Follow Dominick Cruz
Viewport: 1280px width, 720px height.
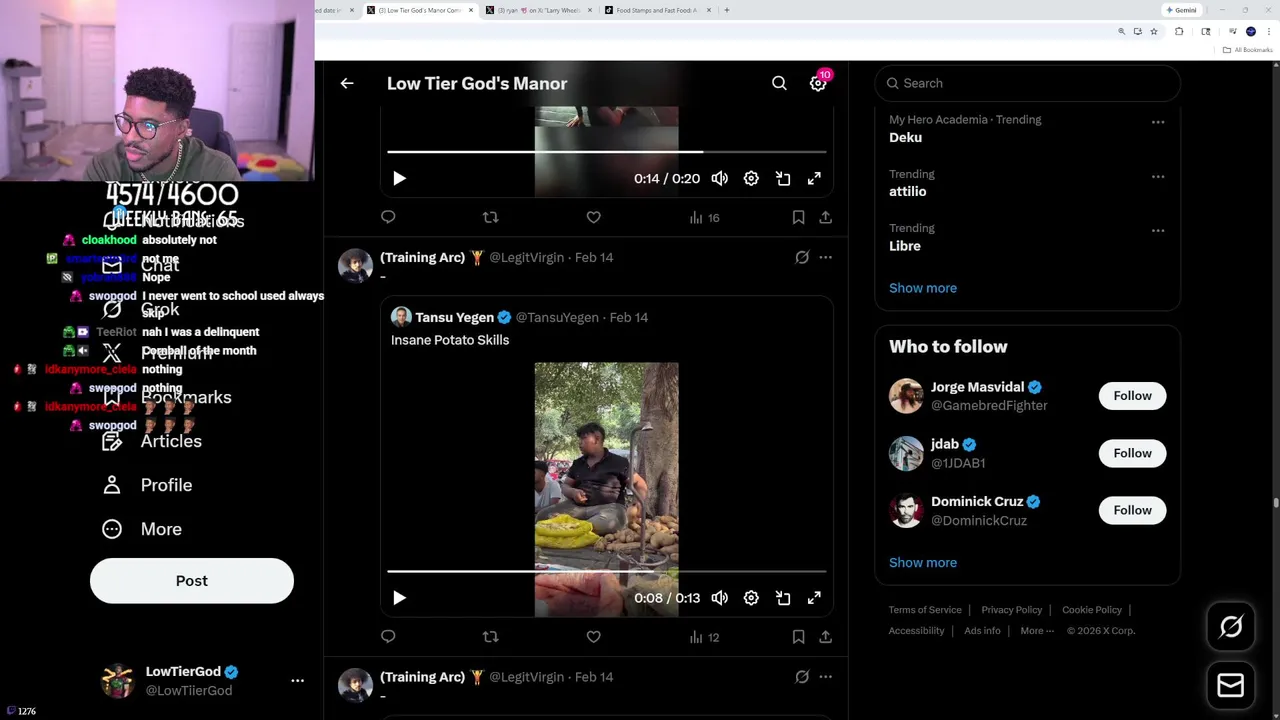tap(1132, 510)
